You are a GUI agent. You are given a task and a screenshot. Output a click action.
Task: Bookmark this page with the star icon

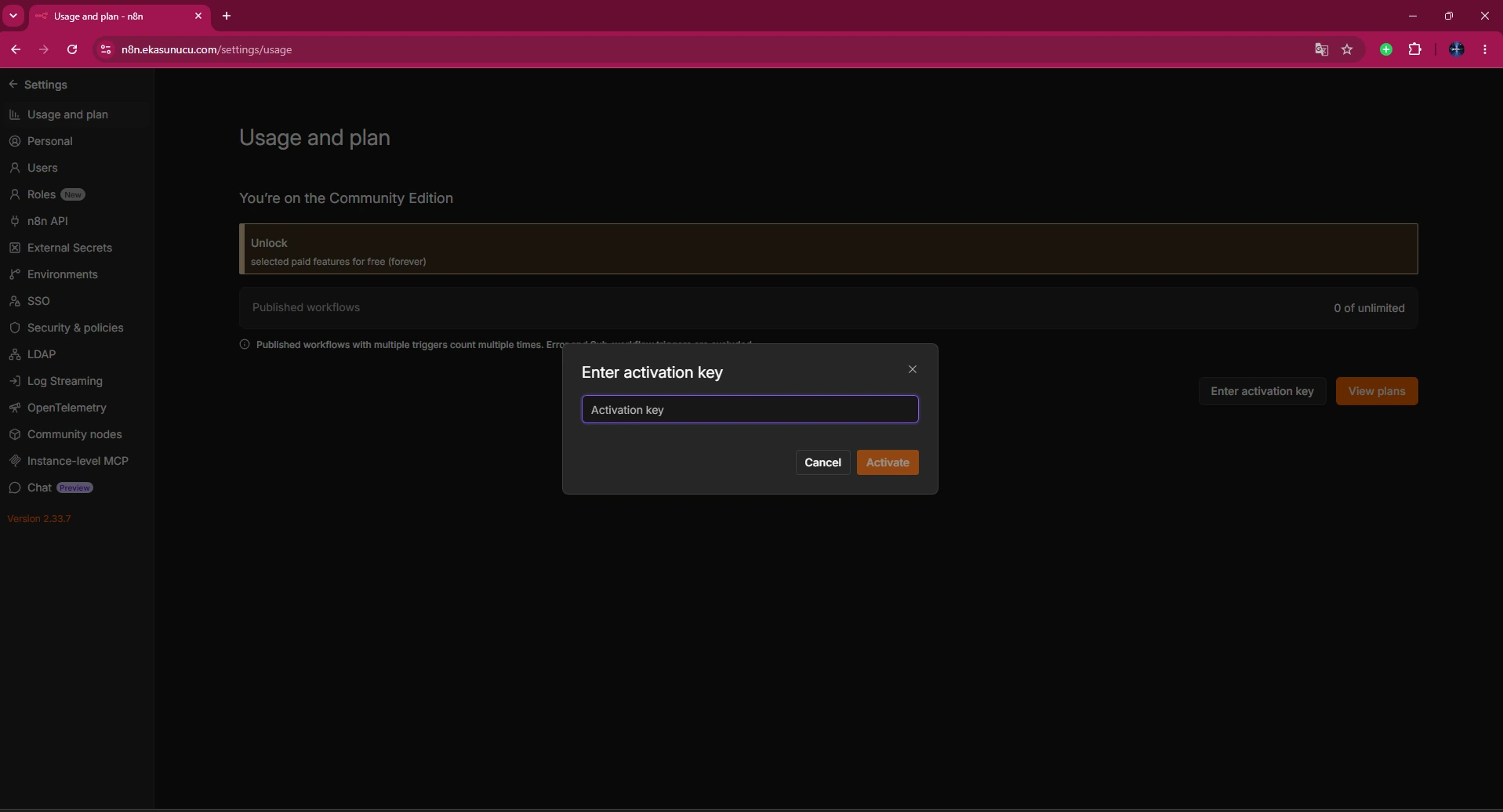pos(1347,49)
